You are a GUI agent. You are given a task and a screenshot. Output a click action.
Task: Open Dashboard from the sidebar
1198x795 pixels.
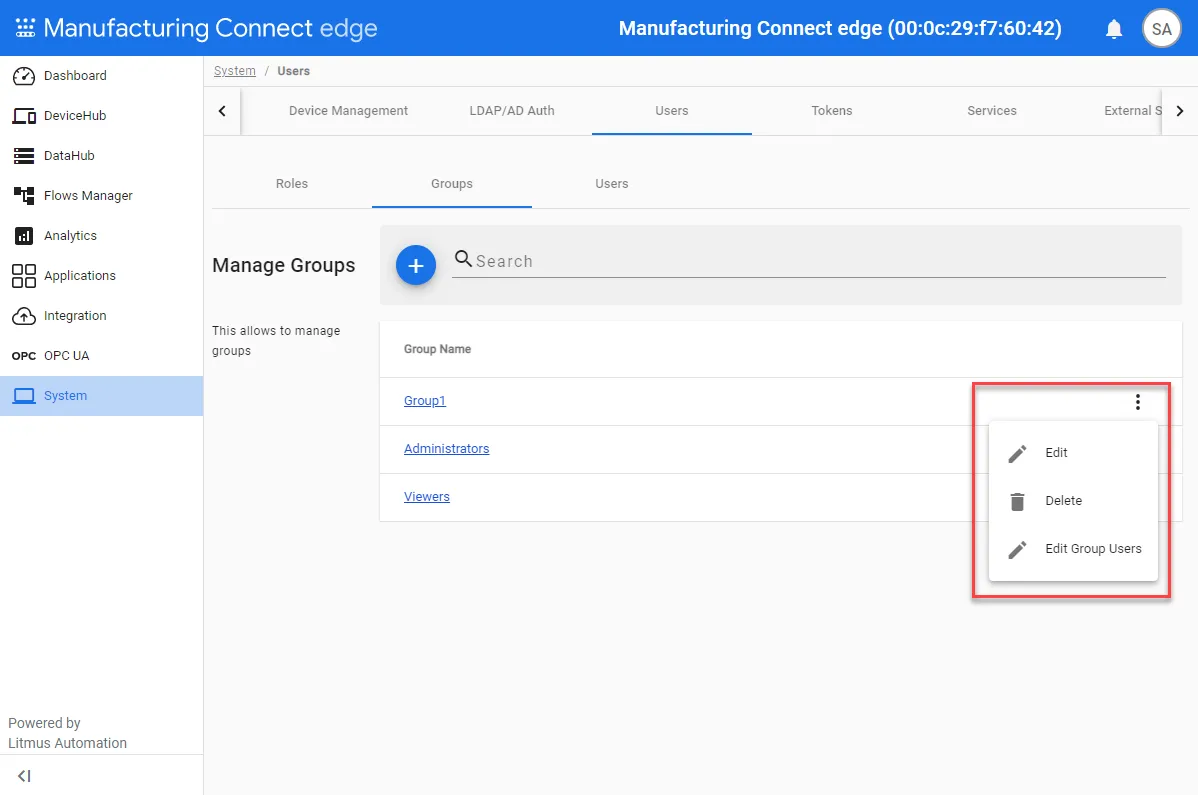(x=102, y=76)
